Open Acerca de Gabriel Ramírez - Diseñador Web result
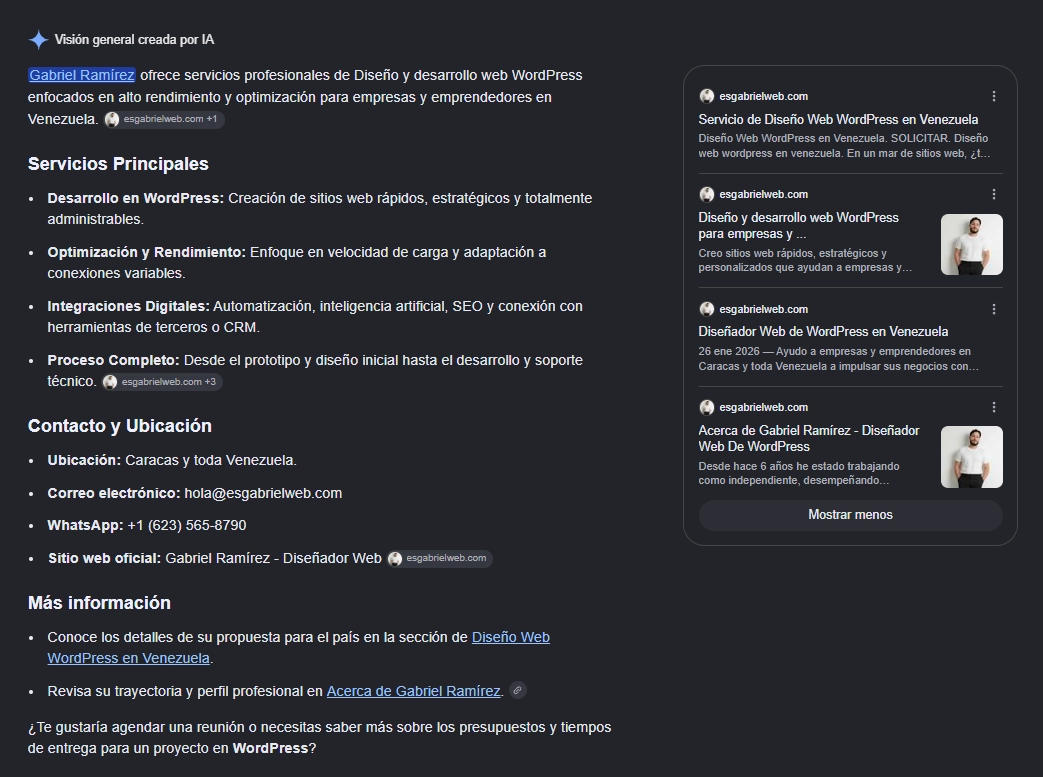Viewport: 1043px width, 777px height. pyautogui.click(x=809, y=438)
